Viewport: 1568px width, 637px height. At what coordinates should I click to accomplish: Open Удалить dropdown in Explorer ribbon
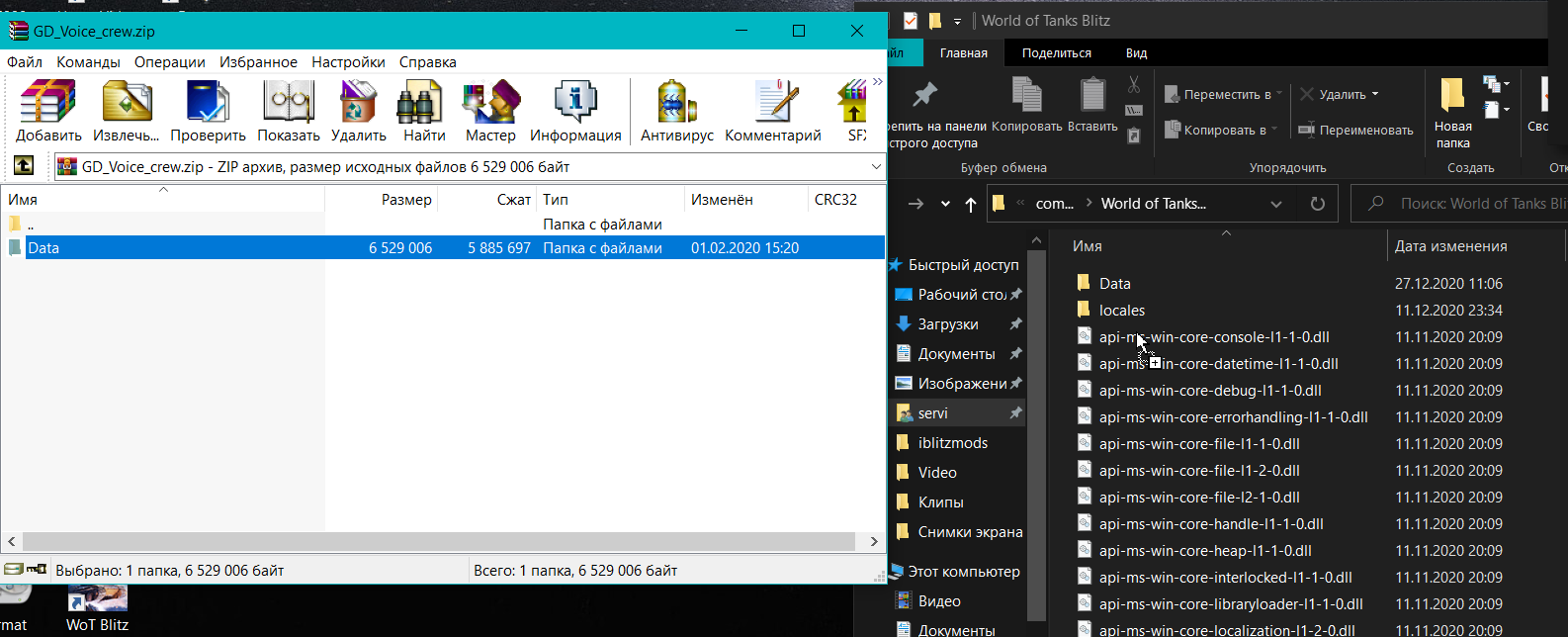[1340, 94]
